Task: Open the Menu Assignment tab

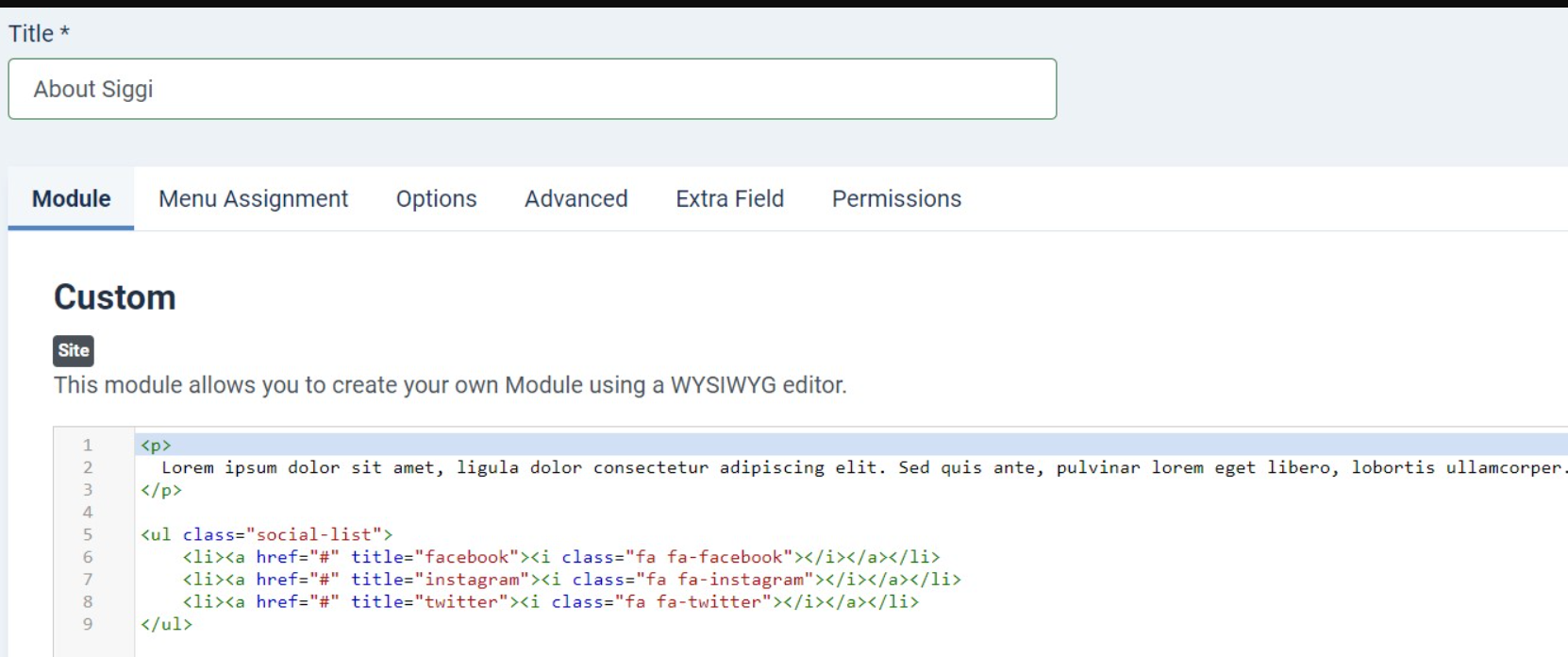Action: tap(253, 199)
